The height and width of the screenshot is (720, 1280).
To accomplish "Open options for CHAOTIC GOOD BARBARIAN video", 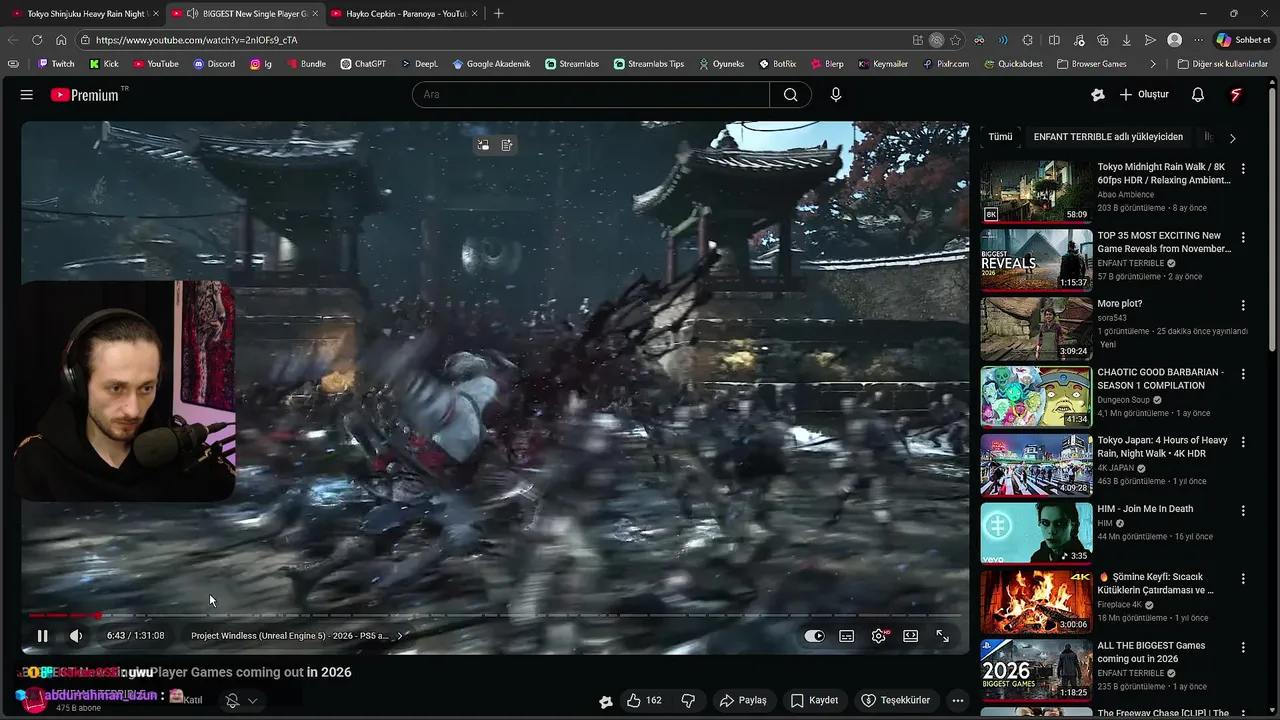I will coord(1243,373).
